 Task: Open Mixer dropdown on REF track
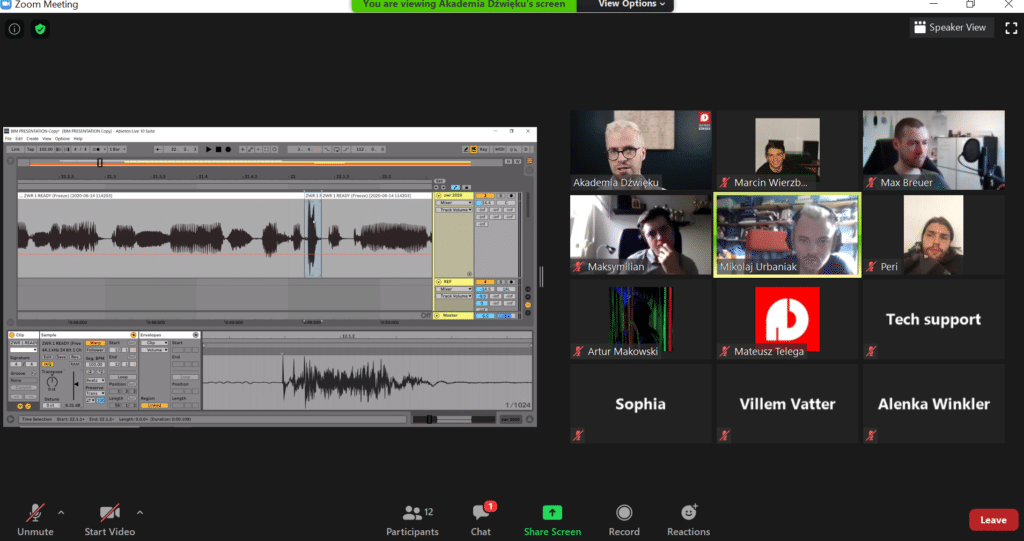454,289
